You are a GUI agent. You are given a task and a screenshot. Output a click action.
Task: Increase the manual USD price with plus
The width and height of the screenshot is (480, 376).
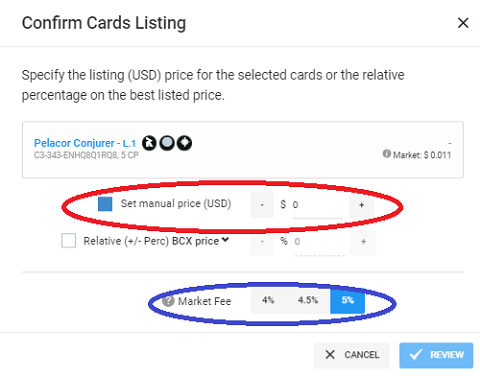pos(362,205)
